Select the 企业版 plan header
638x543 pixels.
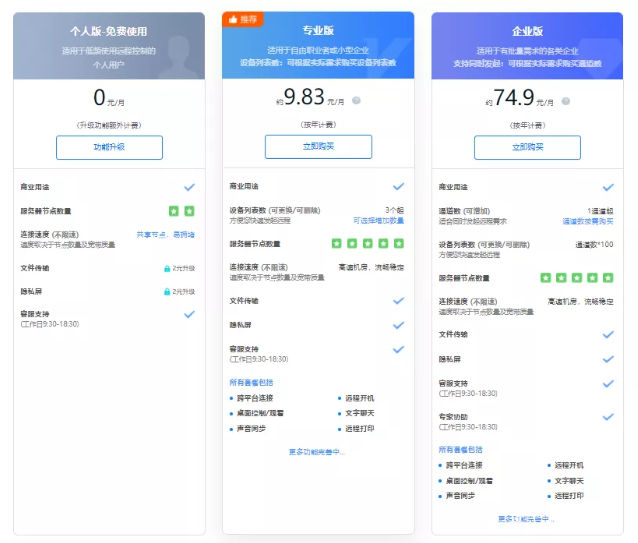(x=527, y=31)
